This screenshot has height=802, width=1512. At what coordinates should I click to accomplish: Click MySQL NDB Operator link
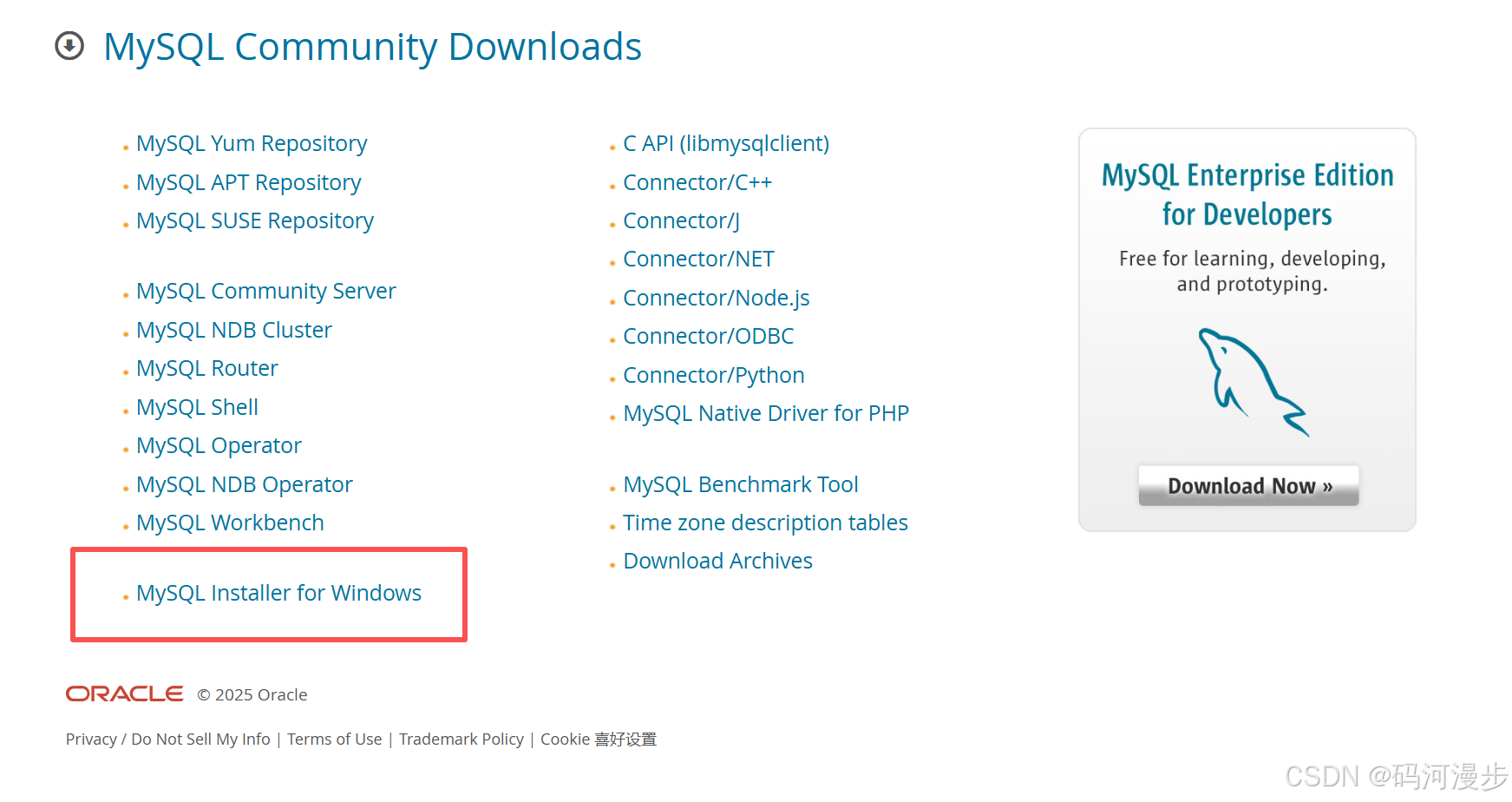[x=245, y=484]
